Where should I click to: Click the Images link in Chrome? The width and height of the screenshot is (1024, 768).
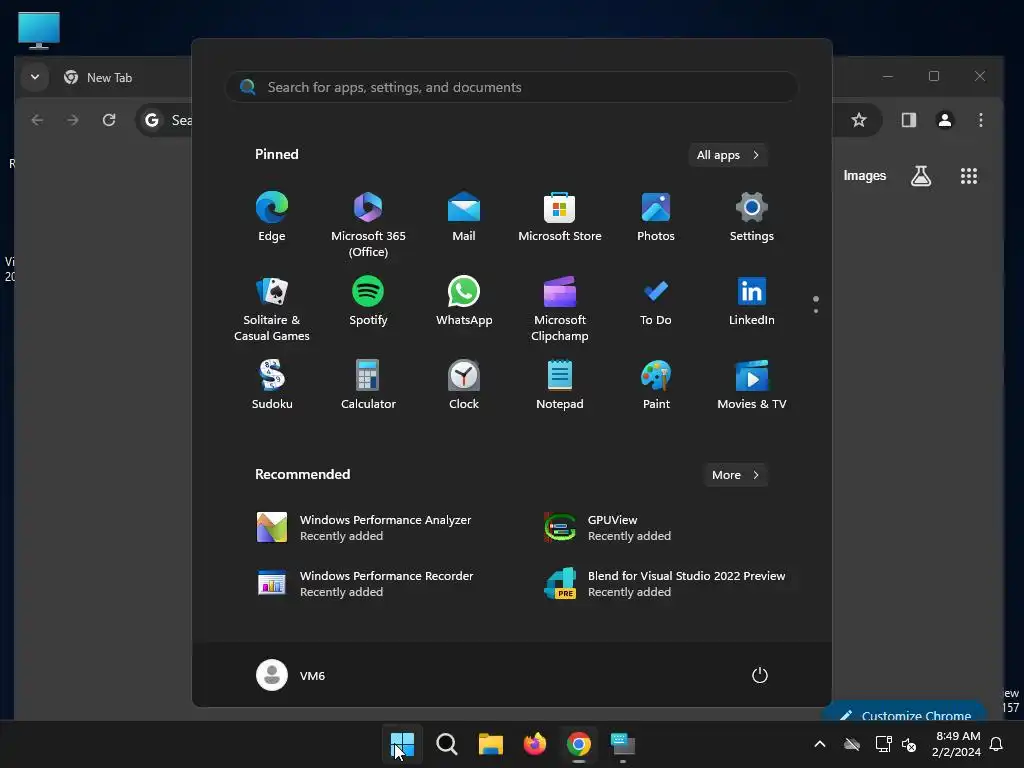click(x=864, y=176)
